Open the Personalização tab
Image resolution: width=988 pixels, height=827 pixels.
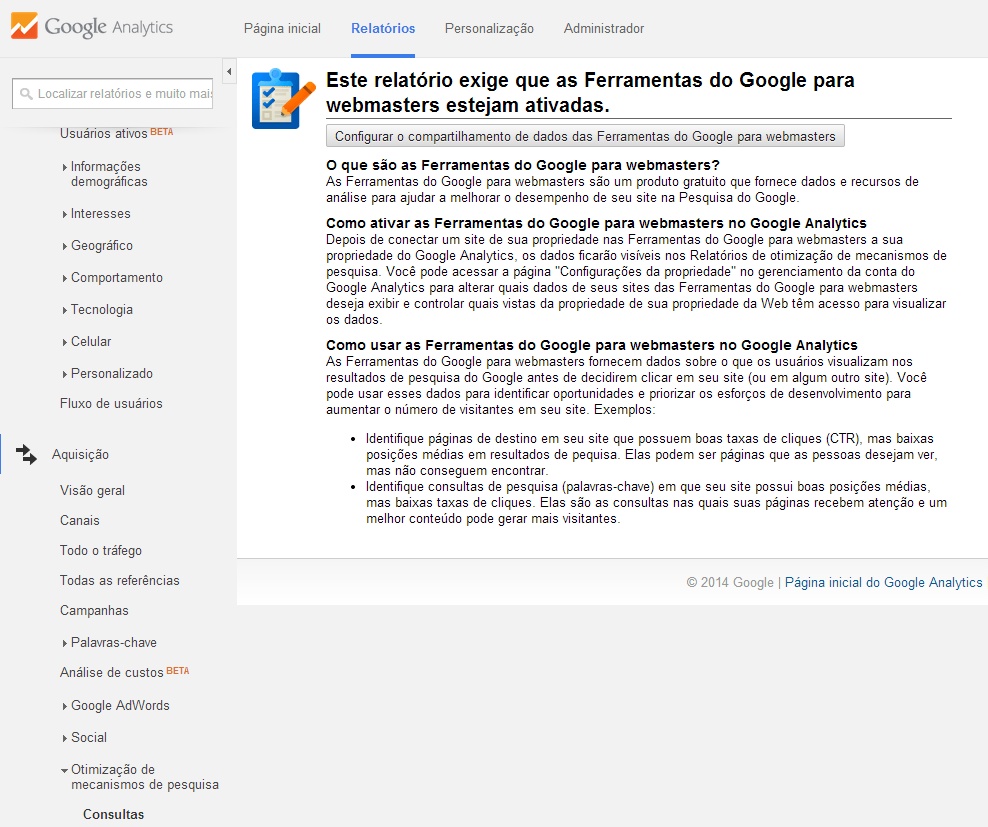coord(489,29)
